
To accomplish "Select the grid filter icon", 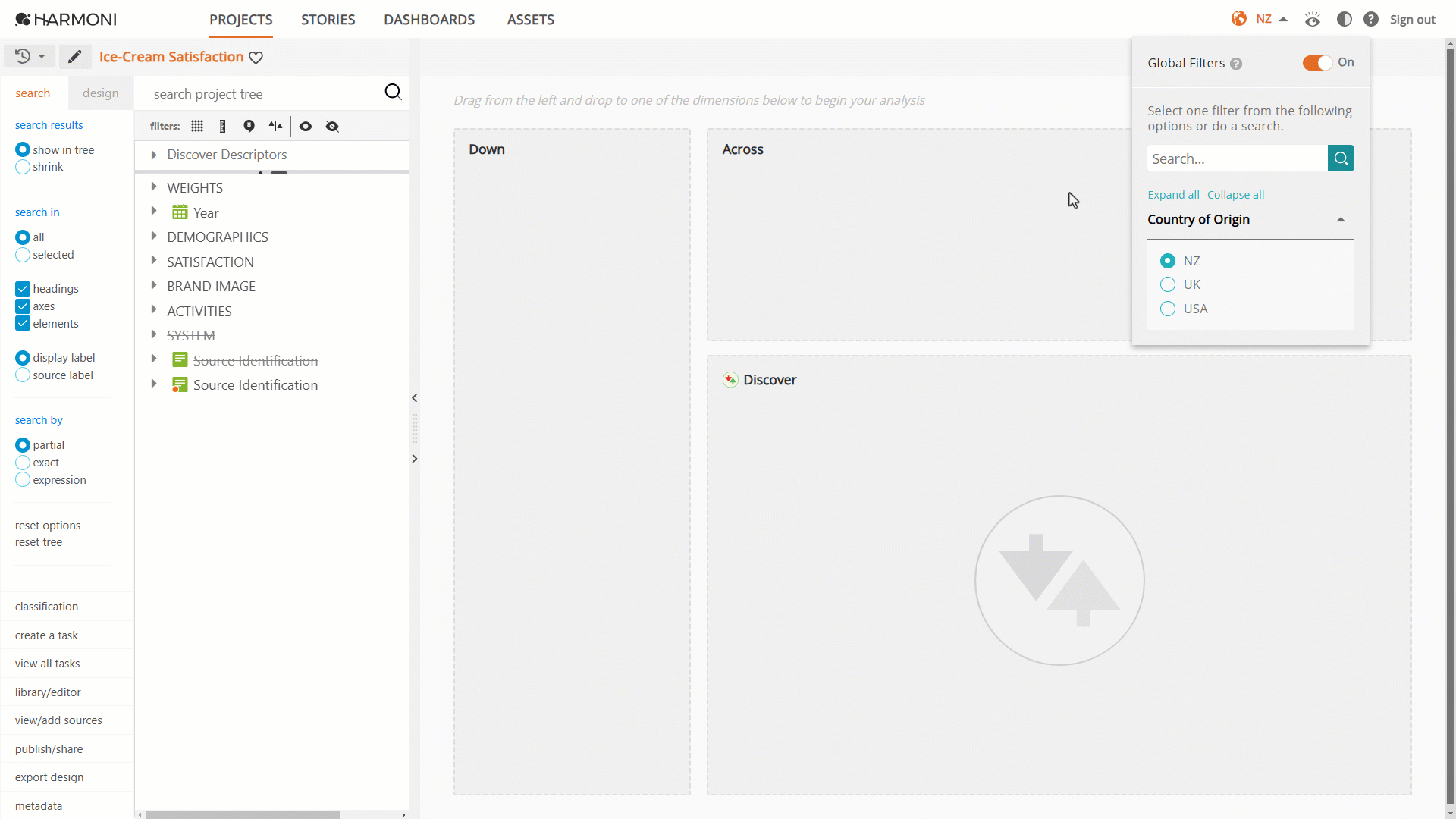I will pos(197,126).
